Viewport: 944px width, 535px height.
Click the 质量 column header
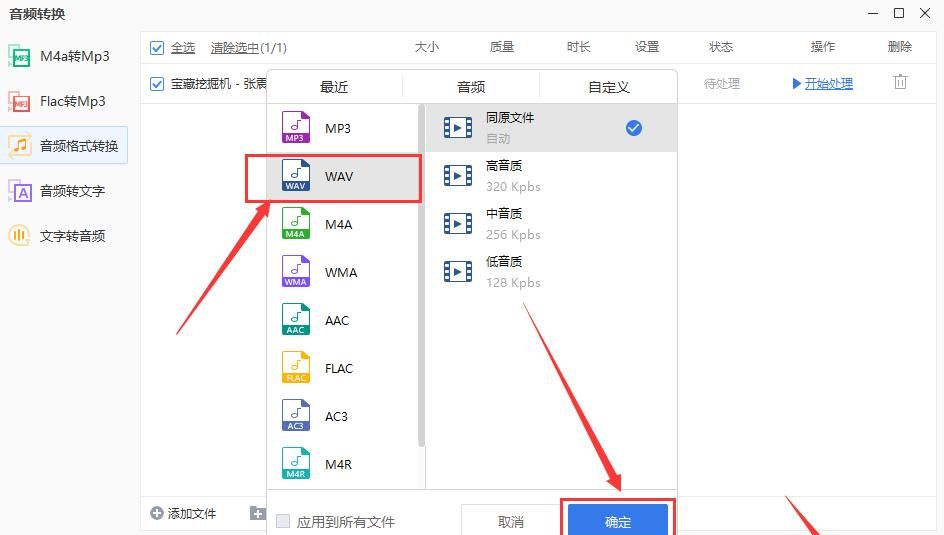(502, 47)
